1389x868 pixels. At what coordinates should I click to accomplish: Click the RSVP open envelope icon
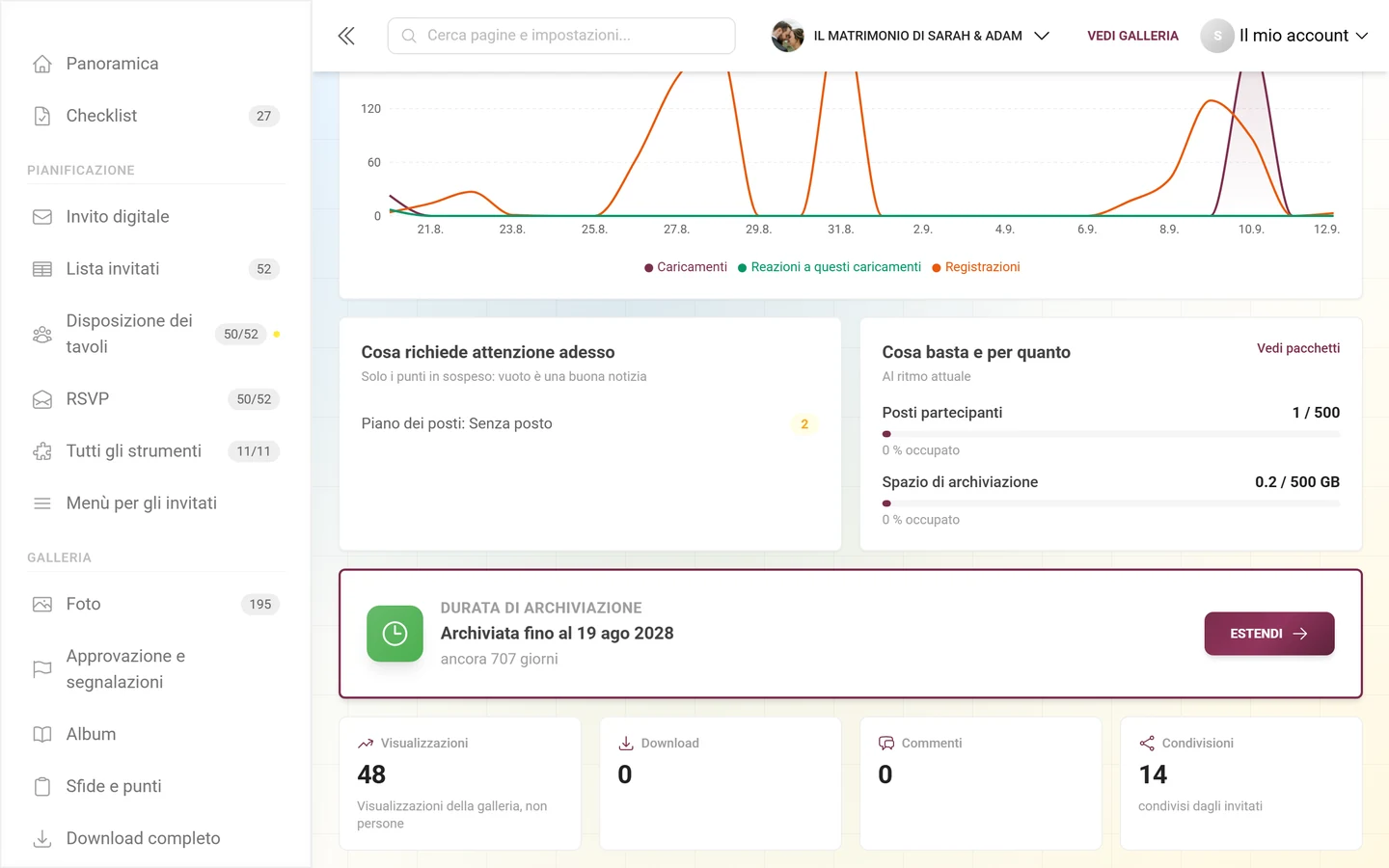(42, 399)
